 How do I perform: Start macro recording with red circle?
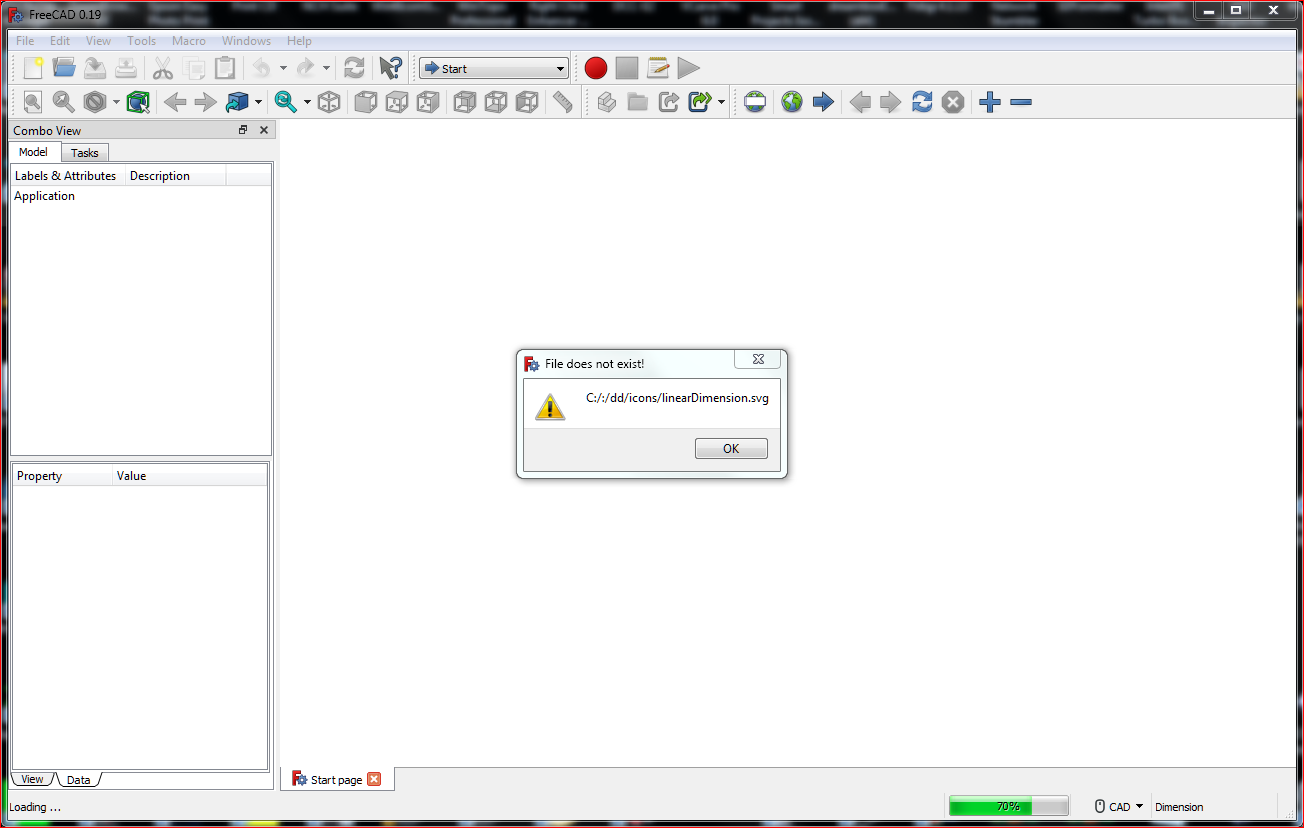tap(596, 68)
